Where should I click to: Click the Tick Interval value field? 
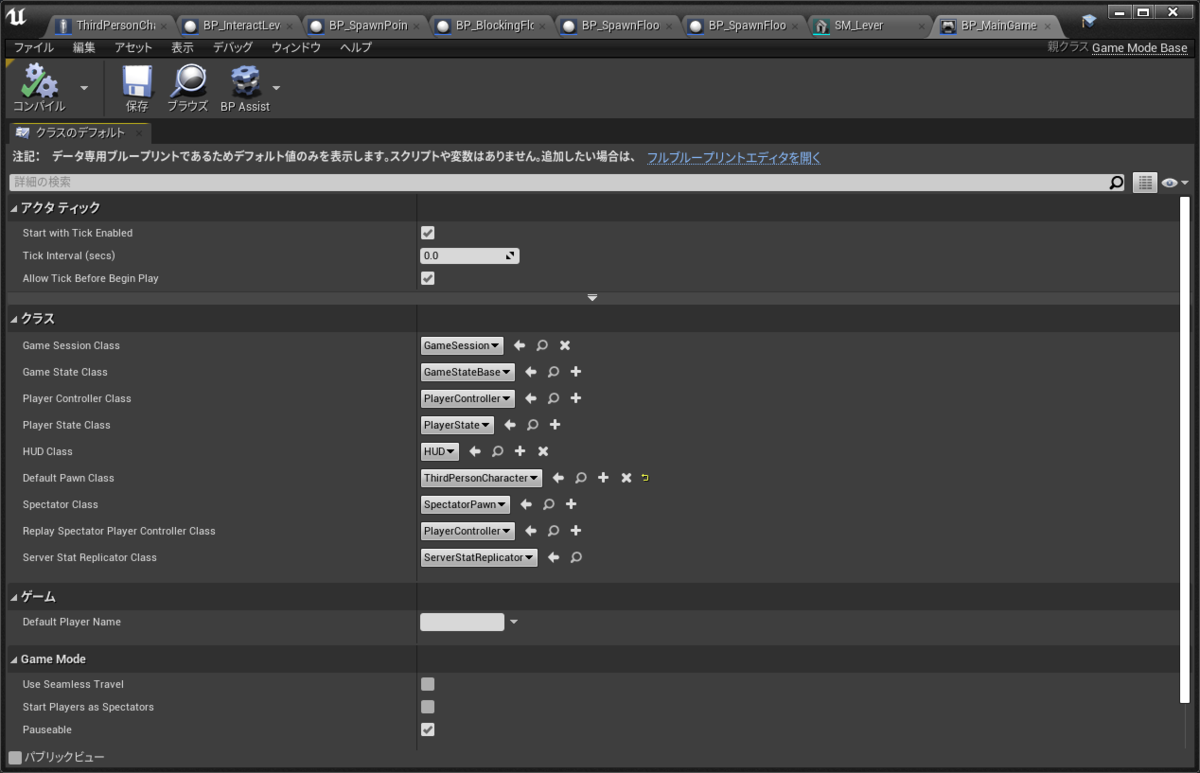(x=469, y=256)
